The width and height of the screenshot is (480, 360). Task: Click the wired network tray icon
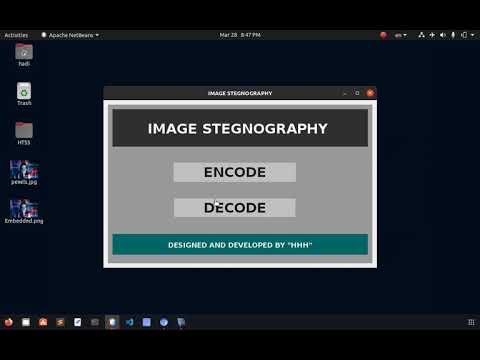point(421,35)
